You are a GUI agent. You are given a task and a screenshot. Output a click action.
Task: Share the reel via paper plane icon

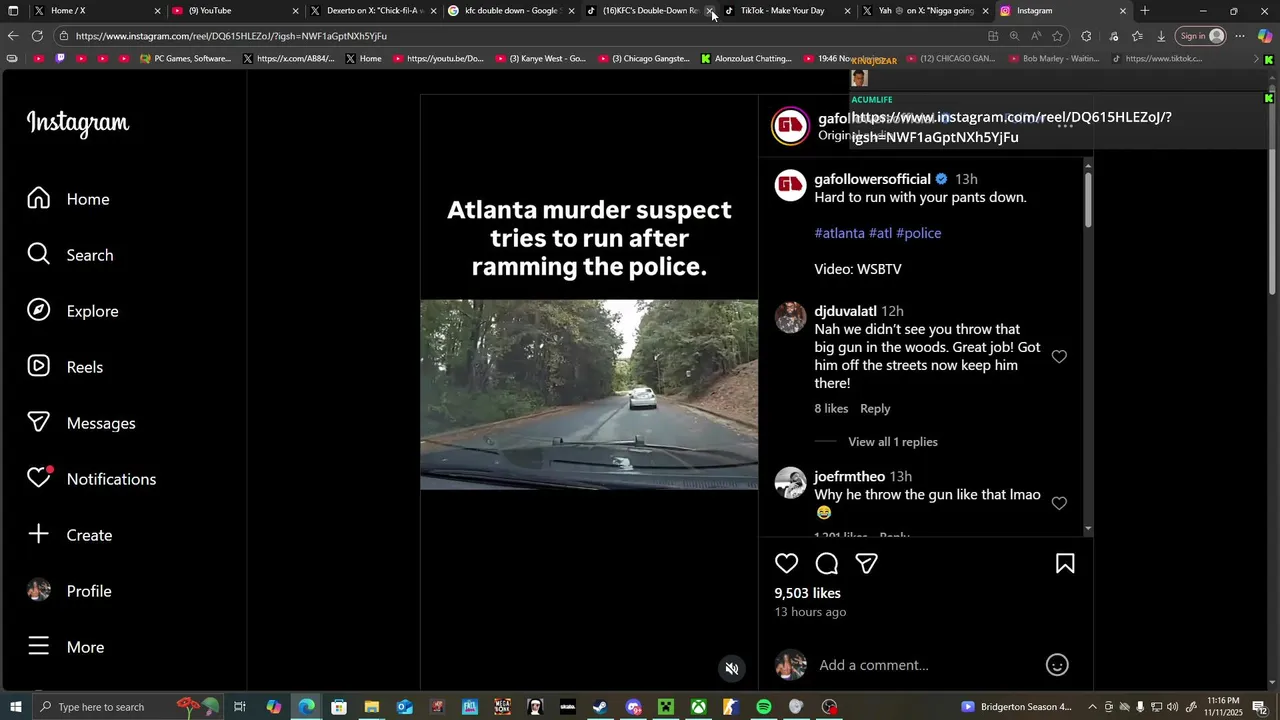point(867,564)
